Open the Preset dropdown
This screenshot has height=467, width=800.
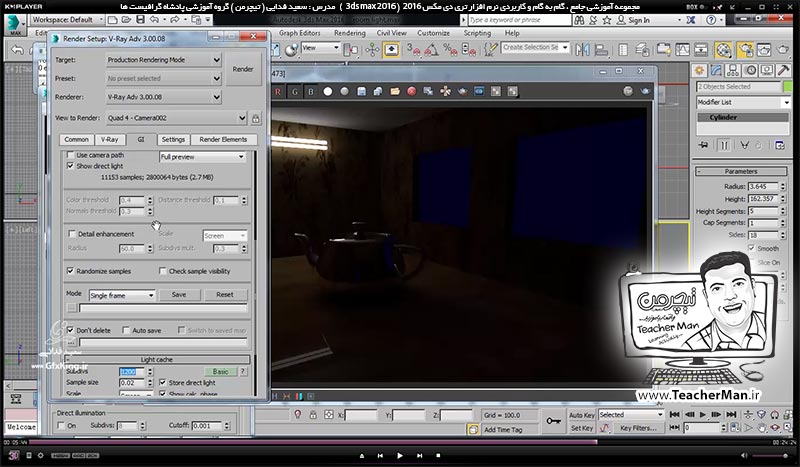(164, 79)
